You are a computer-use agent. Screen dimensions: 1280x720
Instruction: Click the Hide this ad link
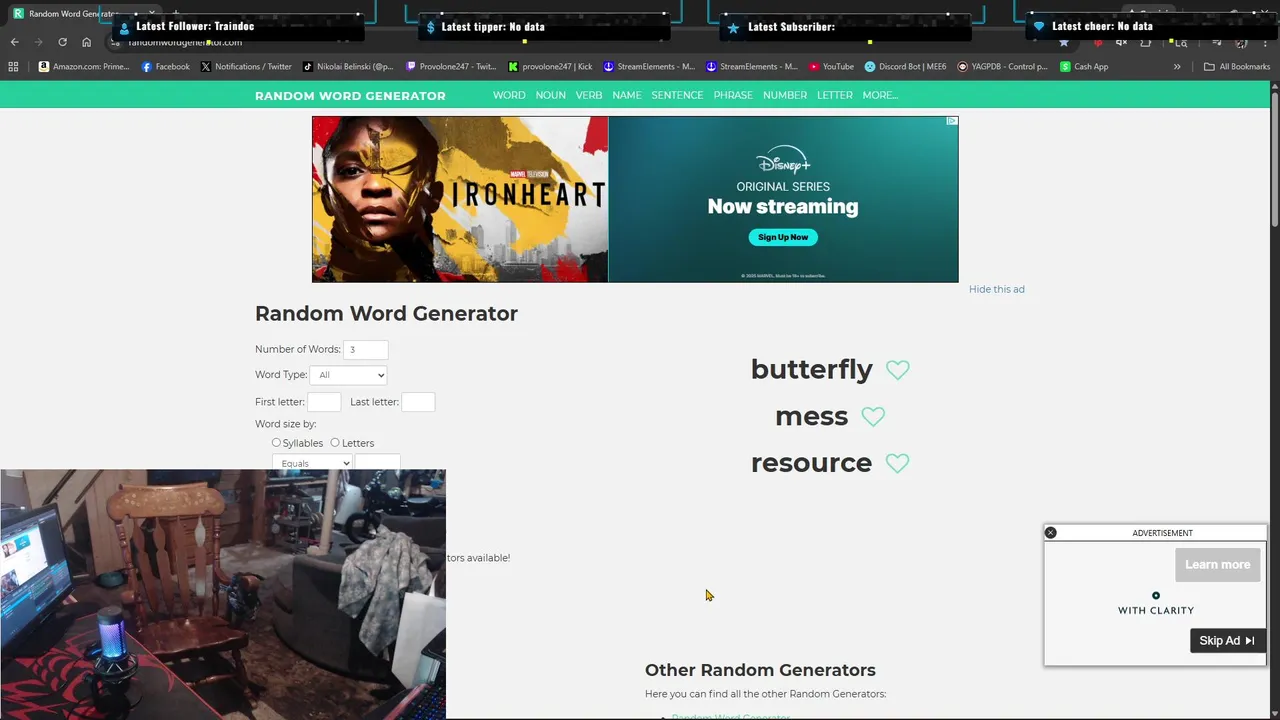pos(997,289)
